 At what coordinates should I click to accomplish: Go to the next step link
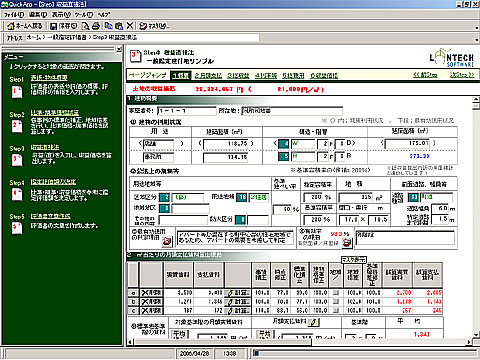462,75
